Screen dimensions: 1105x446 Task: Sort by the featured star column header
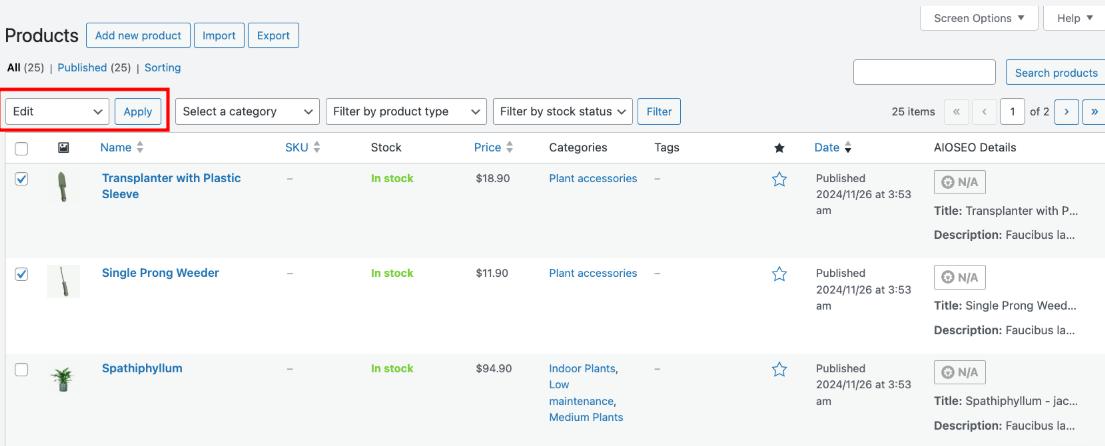(780, 148)
